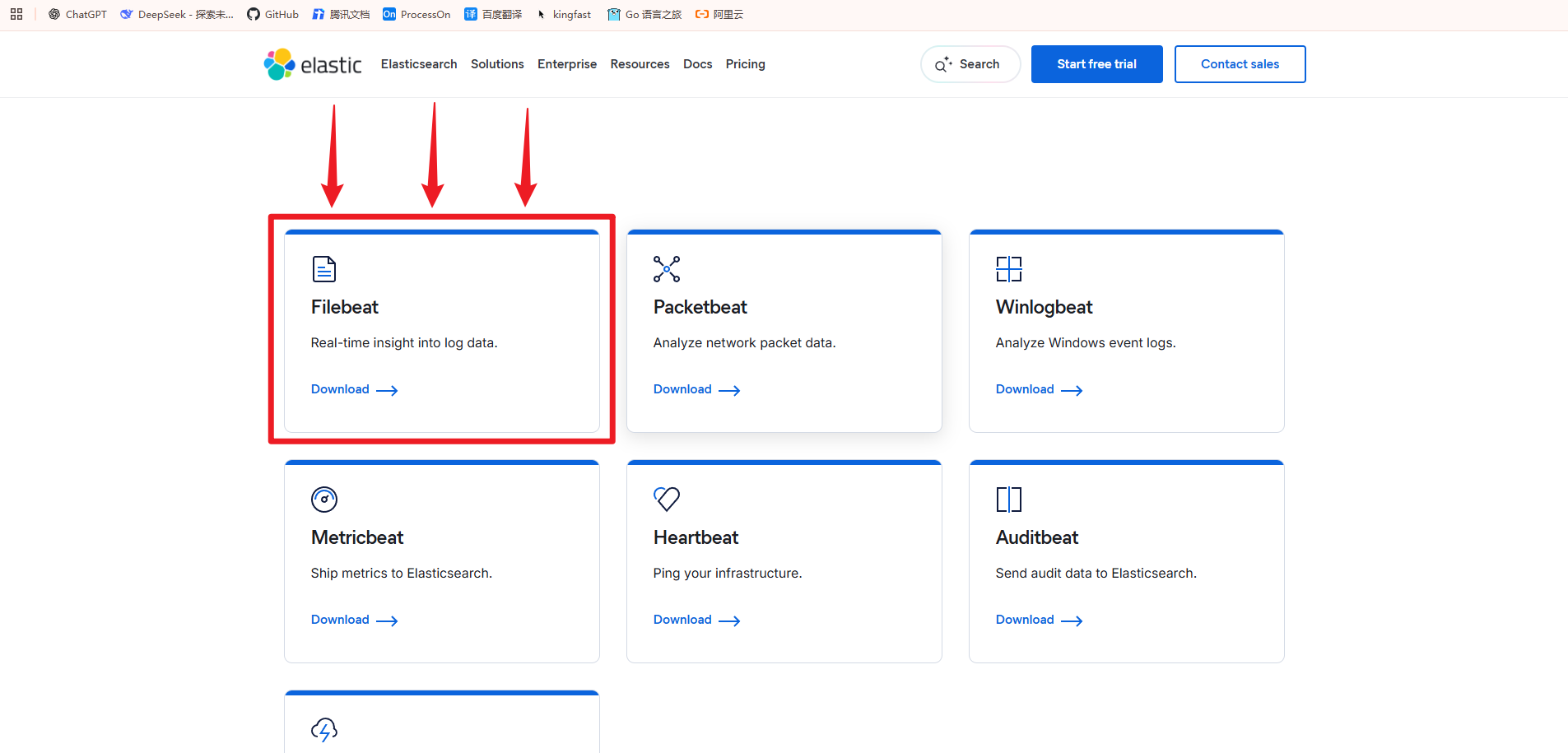Open the DeepSeek bookmark
This screenshot has height=753, width=1568.
point(177,14)
